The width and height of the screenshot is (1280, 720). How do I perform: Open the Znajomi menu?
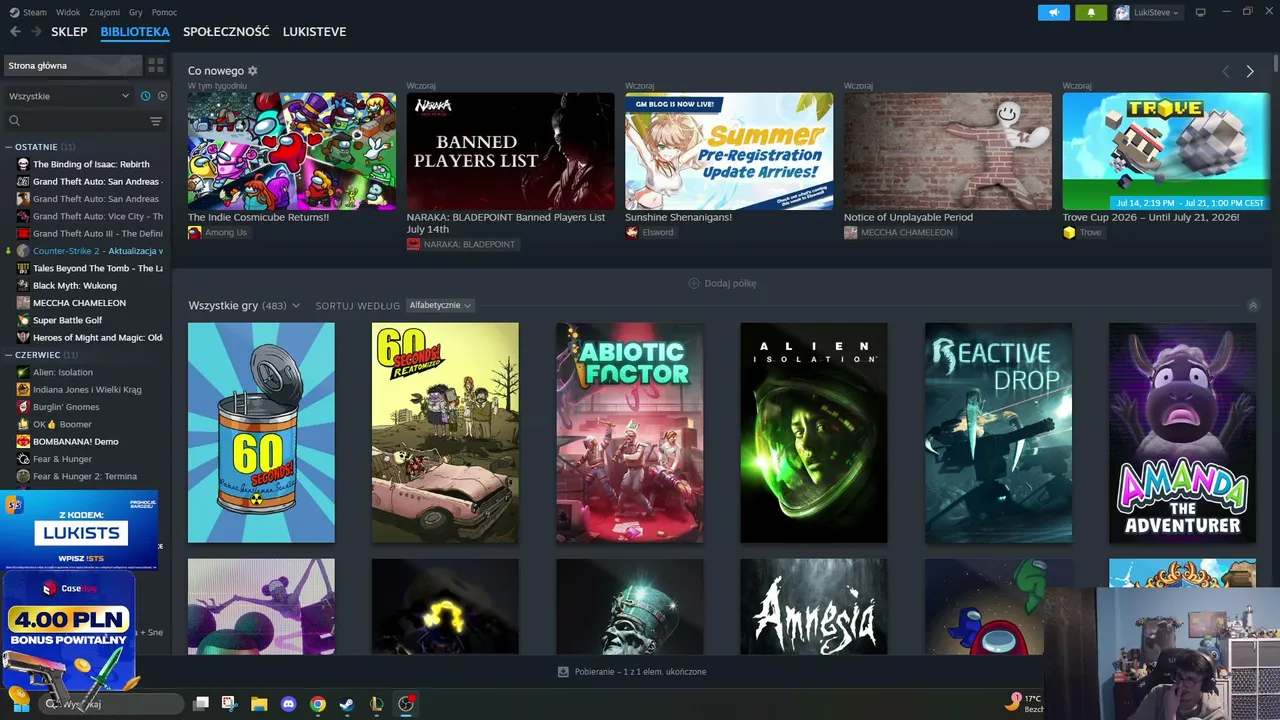pyautogui.click(x=104, y=12)
